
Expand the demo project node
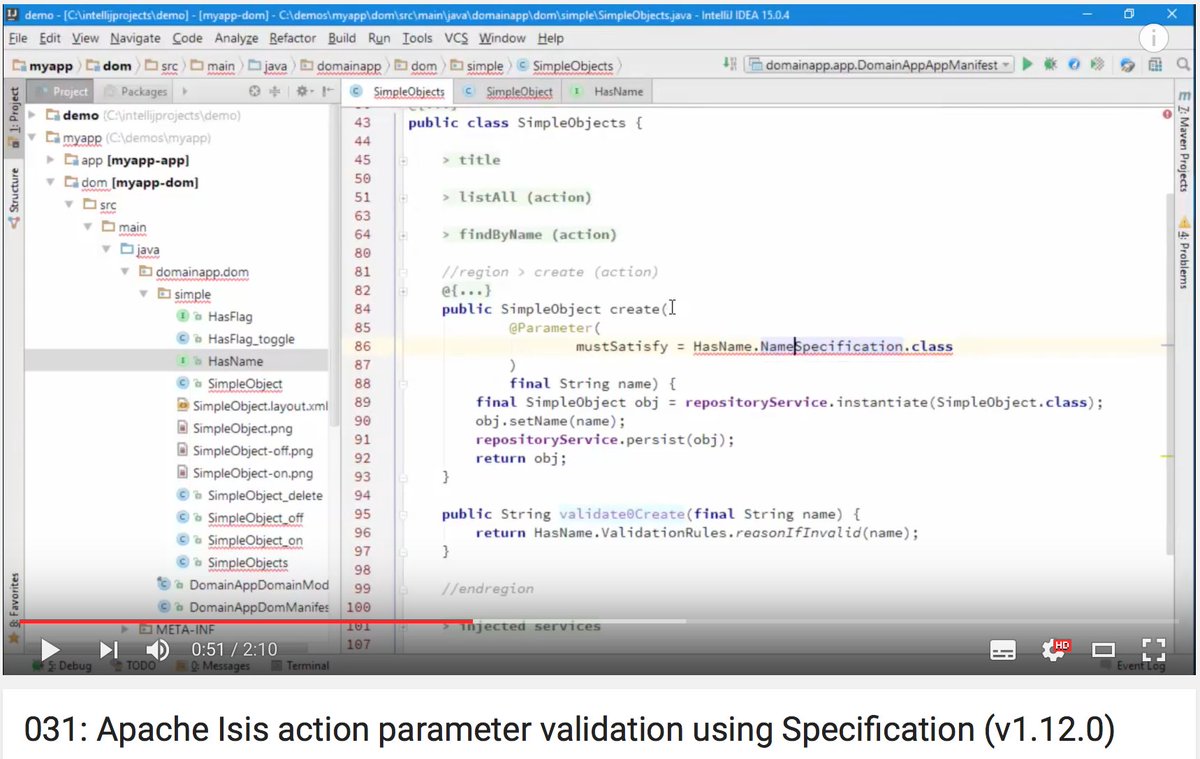point(33,115)
